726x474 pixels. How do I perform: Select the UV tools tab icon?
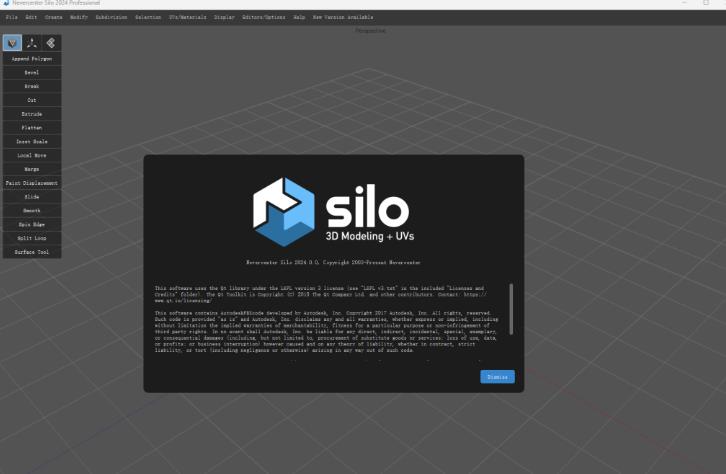(51, 43)
